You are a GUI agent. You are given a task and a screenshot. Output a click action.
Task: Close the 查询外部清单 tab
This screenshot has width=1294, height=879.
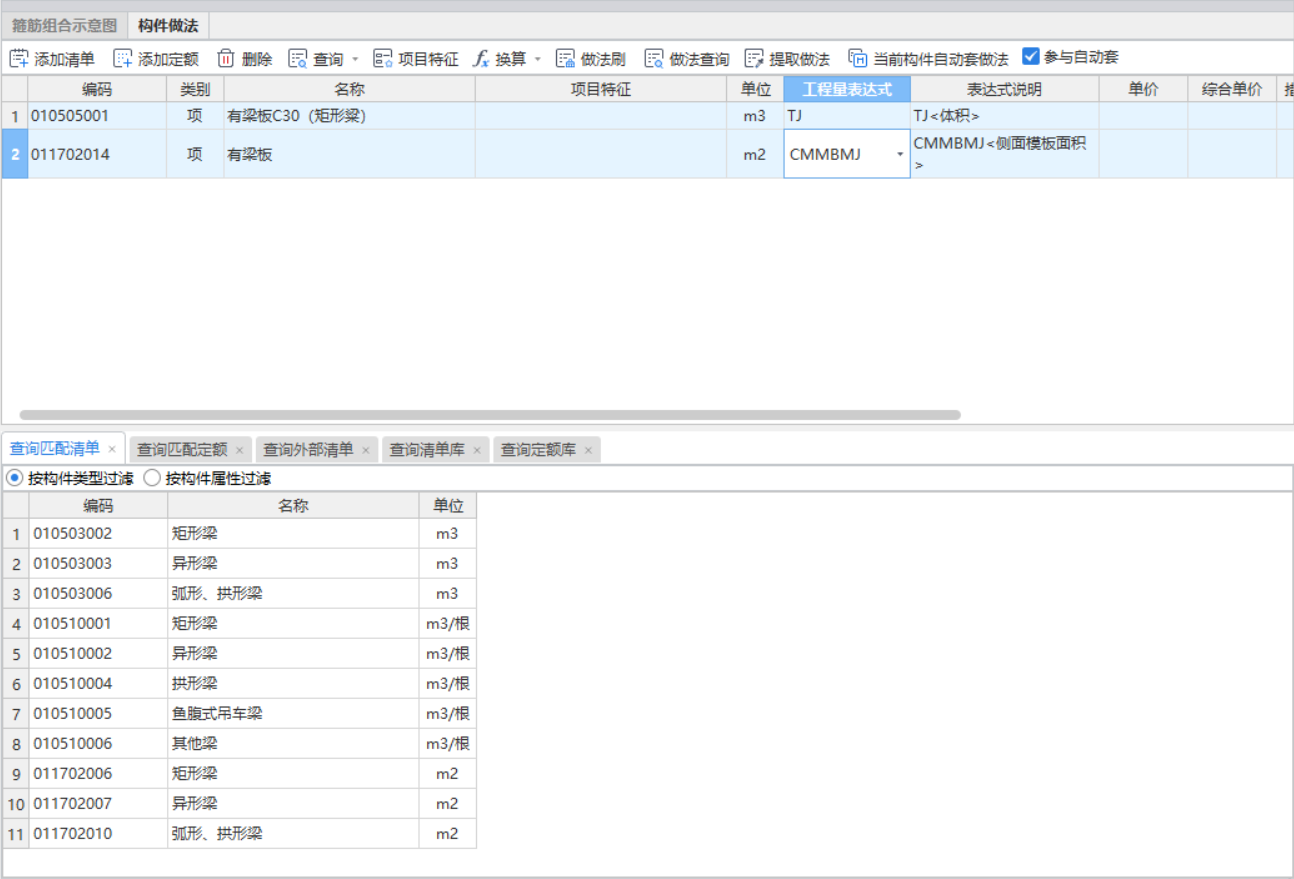coord(366,451)
